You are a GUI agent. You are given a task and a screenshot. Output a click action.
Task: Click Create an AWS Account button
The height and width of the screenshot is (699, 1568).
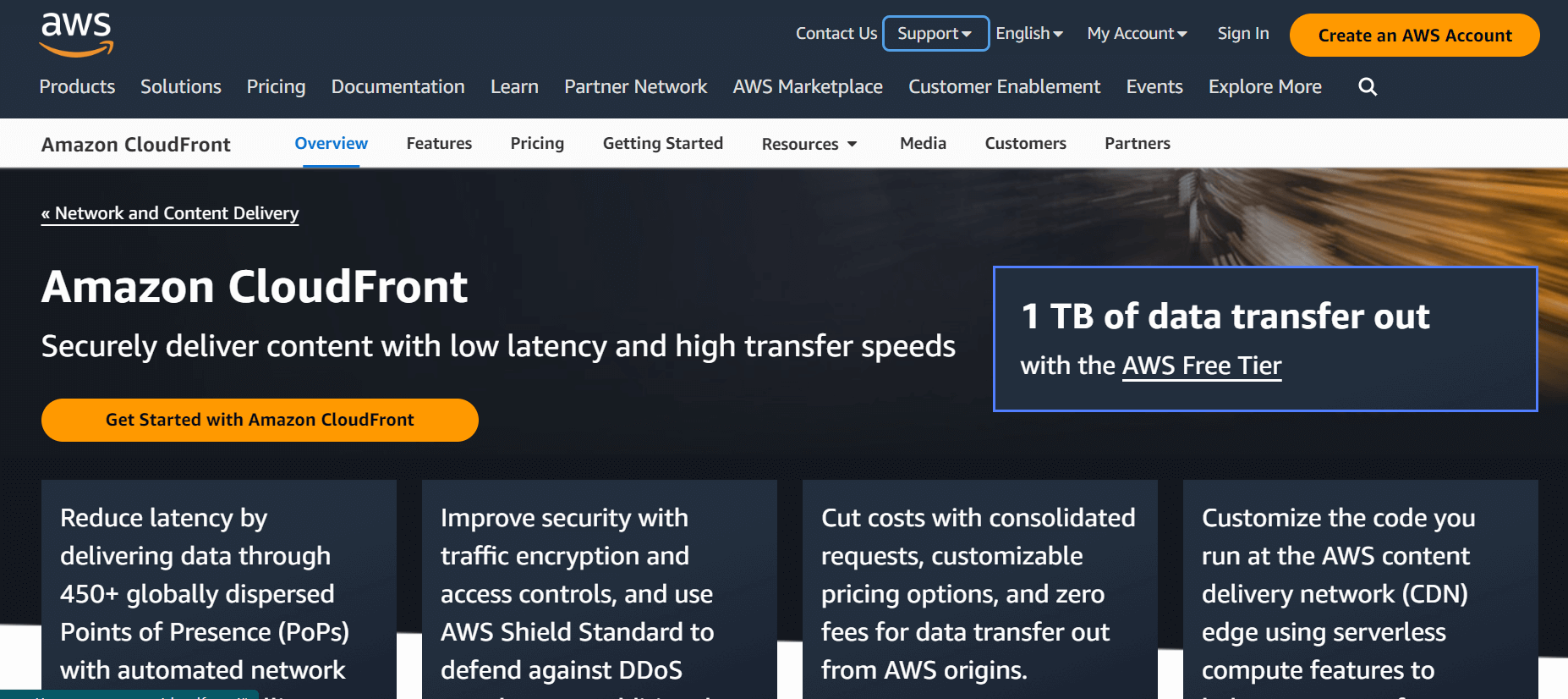(x=1414, y=35)
